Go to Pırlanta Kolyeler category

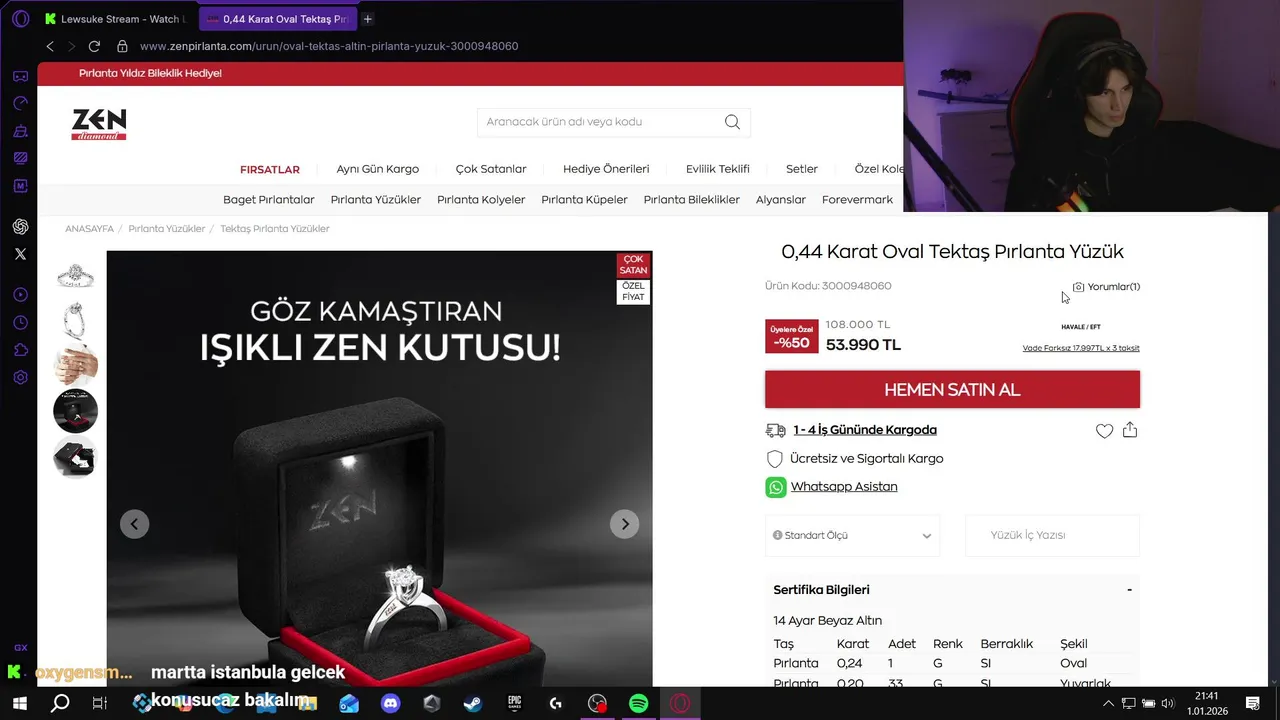click(x=481, y=200)
